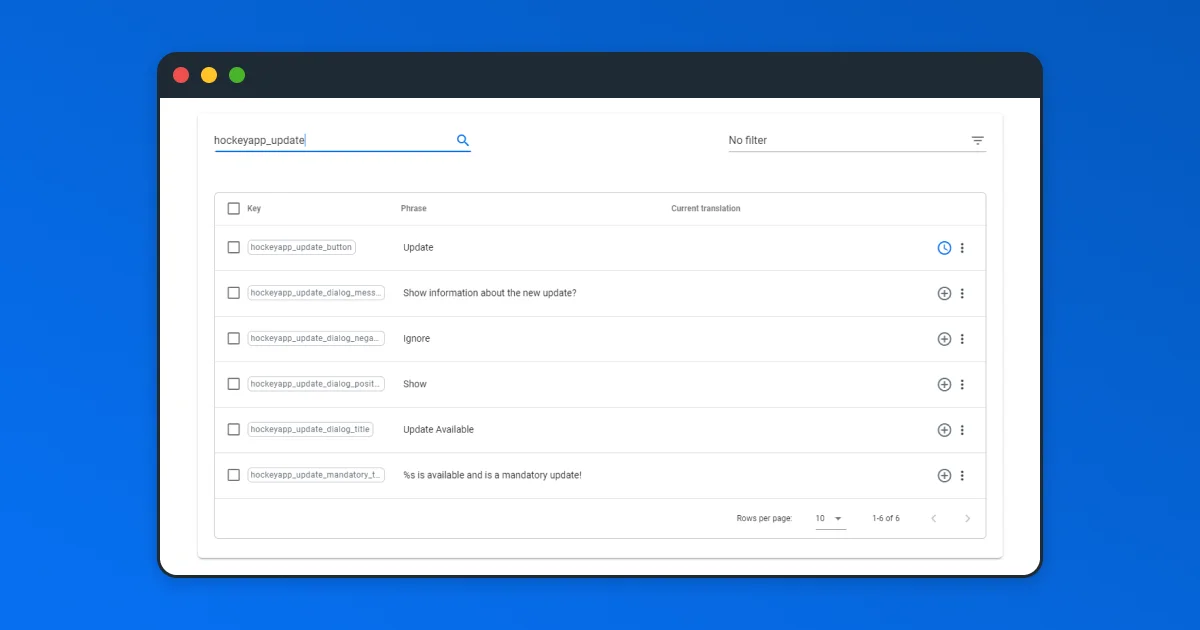Click the hockeyapp_update_dialog_mess key chip
This screenshot has width=1200, height=630.
pos(316,293)
